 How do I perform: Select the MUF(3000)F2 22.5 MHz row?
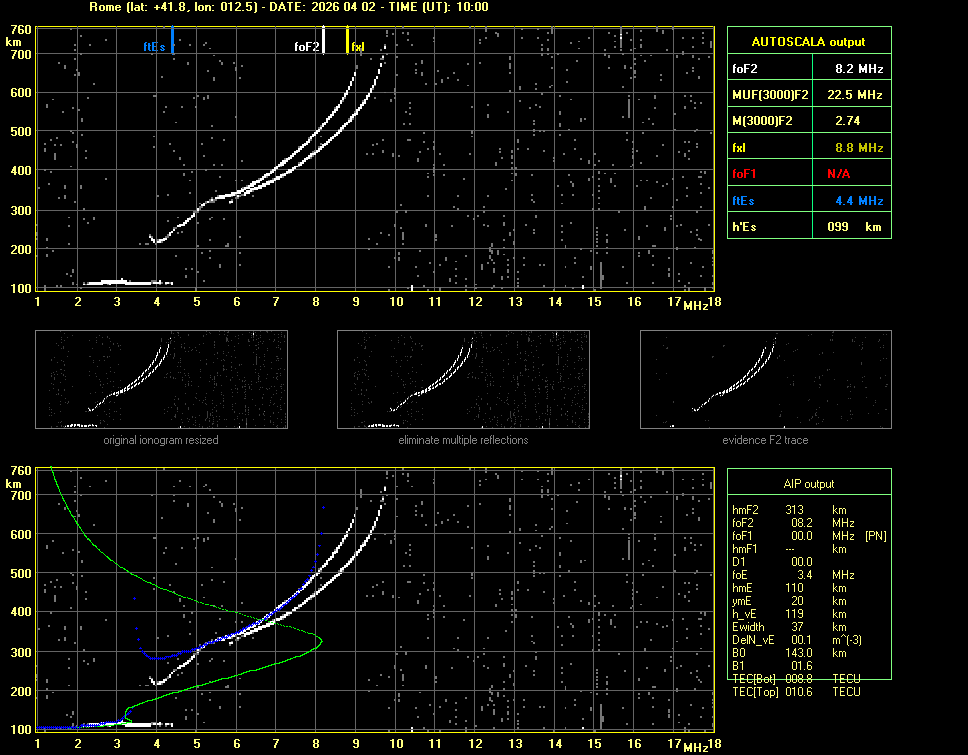[808, 95]
